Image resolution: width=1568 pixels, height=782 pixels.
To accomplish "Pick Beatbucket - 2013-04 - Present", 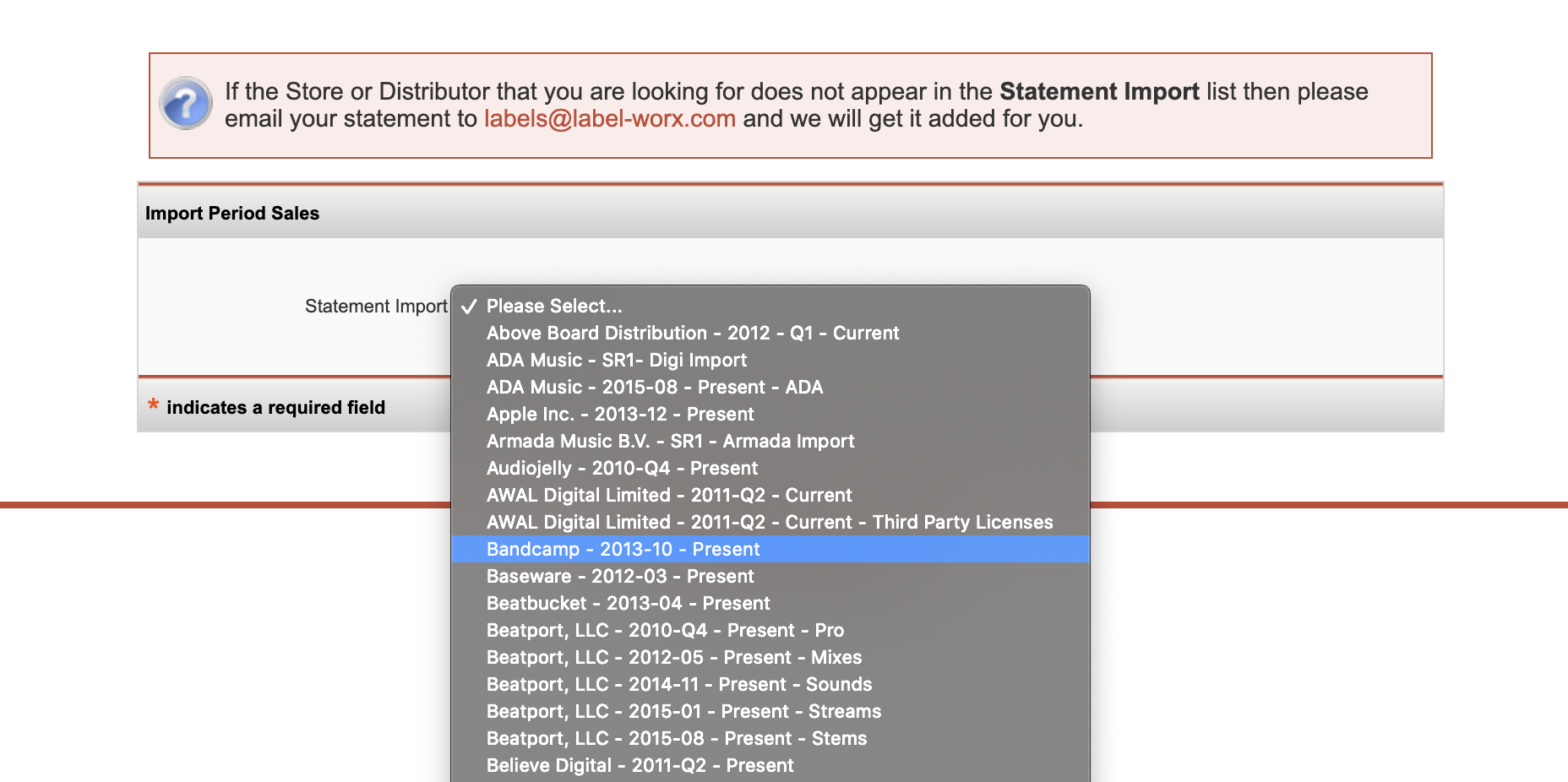I will pos(770,603).
